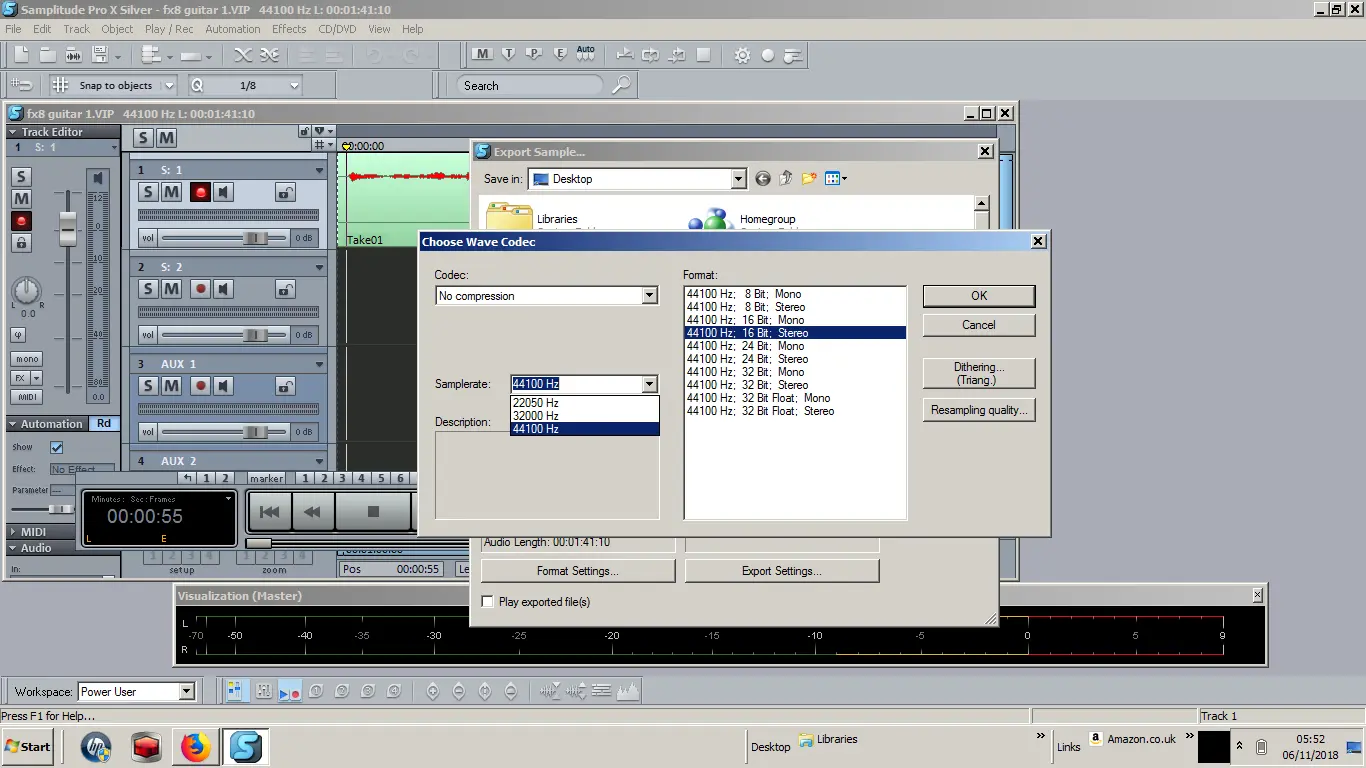Enable the Play exported file(s) checkbox
Screen dimensions: 1366x768
(488, 602)
